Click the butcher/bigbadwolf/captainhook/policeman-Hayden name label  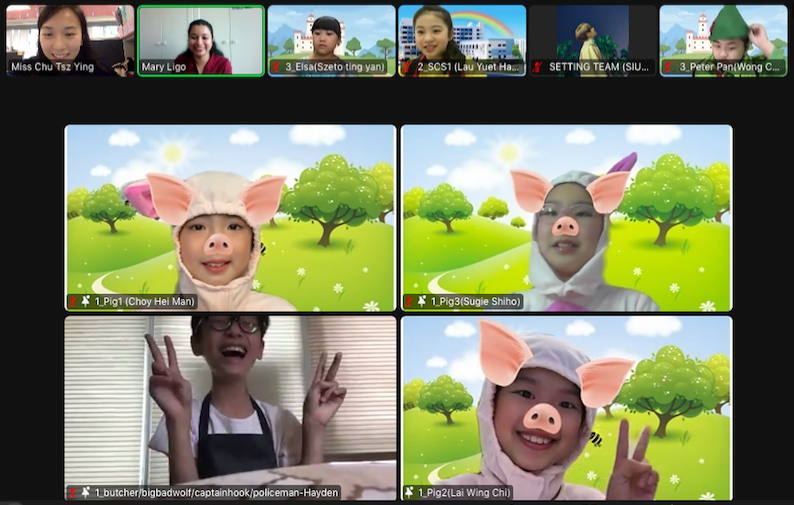[216, 492]
